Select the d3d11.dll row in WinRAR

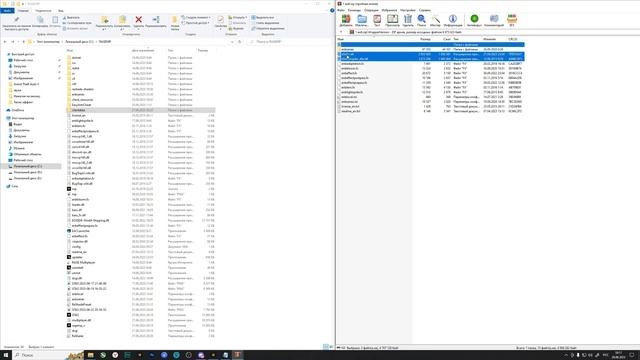[431, 54]
